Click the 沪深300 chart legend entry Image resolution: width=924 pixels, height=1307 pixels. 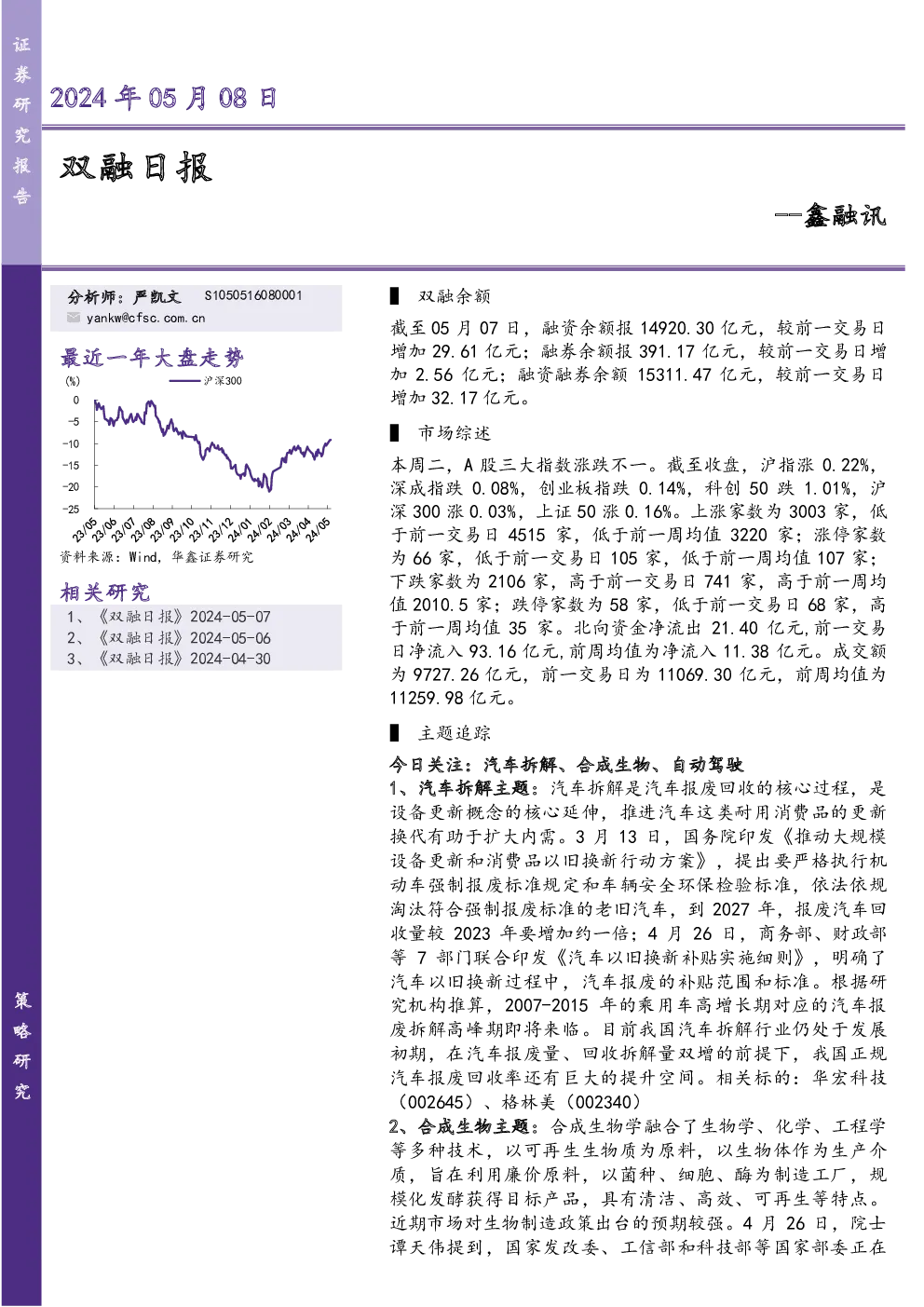pyautogui.click(x=205, y=380)
